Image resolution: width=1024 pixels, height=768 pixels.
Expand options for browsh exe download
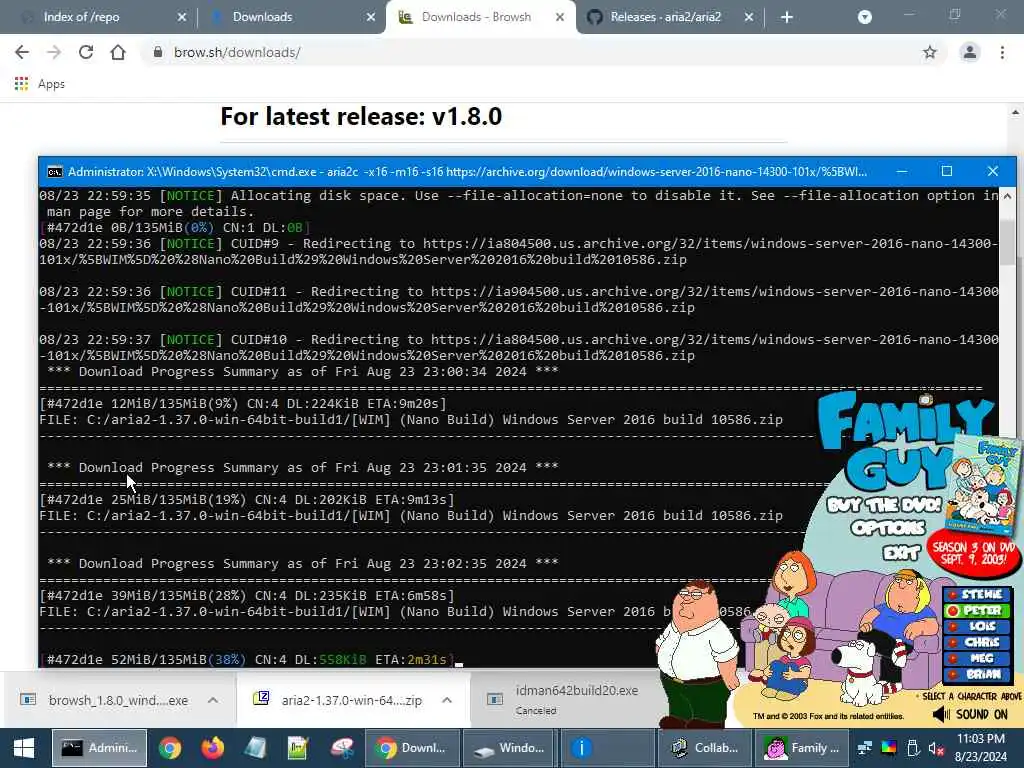213,700
